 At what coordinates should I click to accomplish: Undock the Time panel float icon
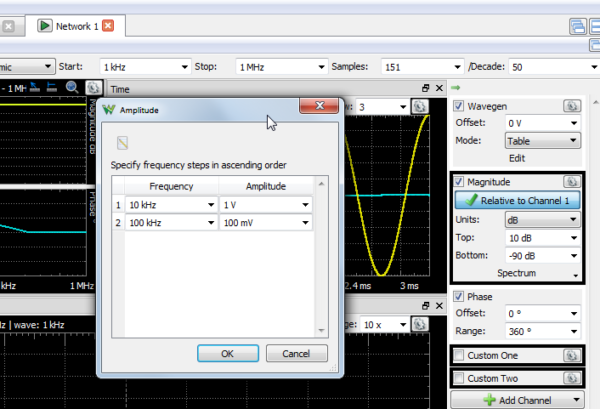426,88
